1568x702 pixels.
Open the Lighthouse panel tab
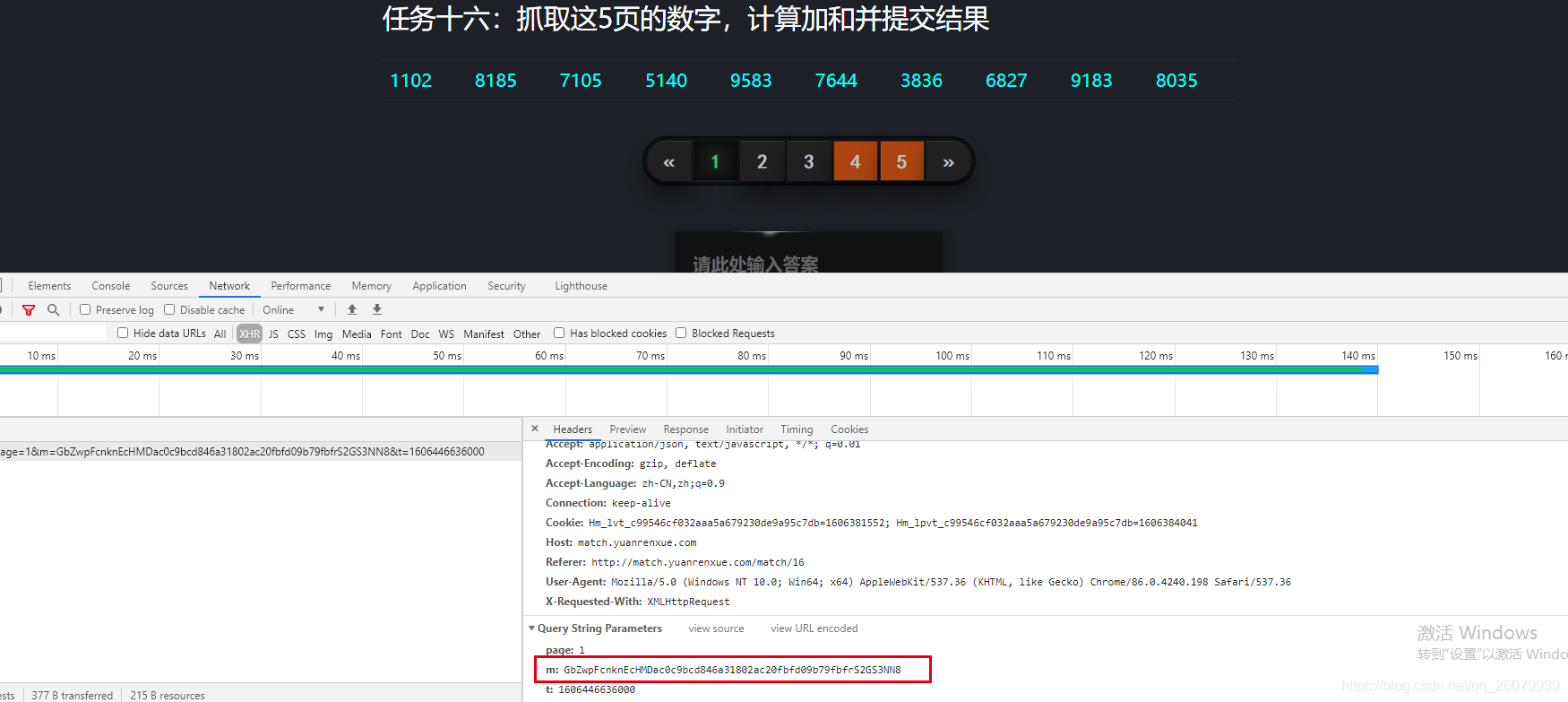(x=581, y=286)
